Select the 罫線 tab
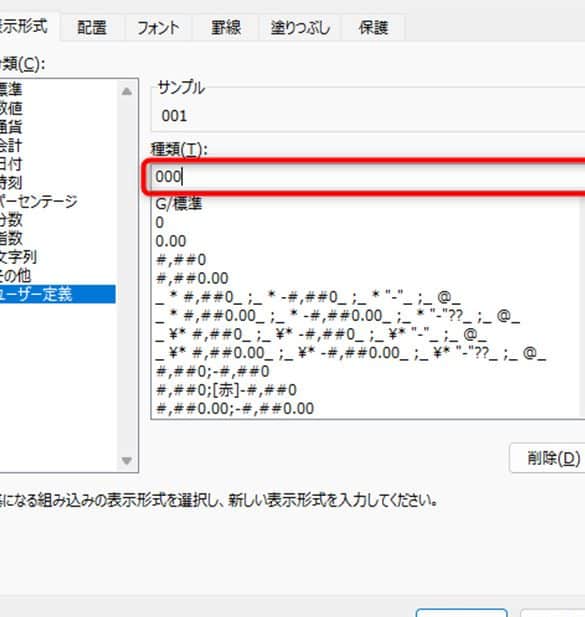This screenshot has height=617, width=585. point(225,27)
